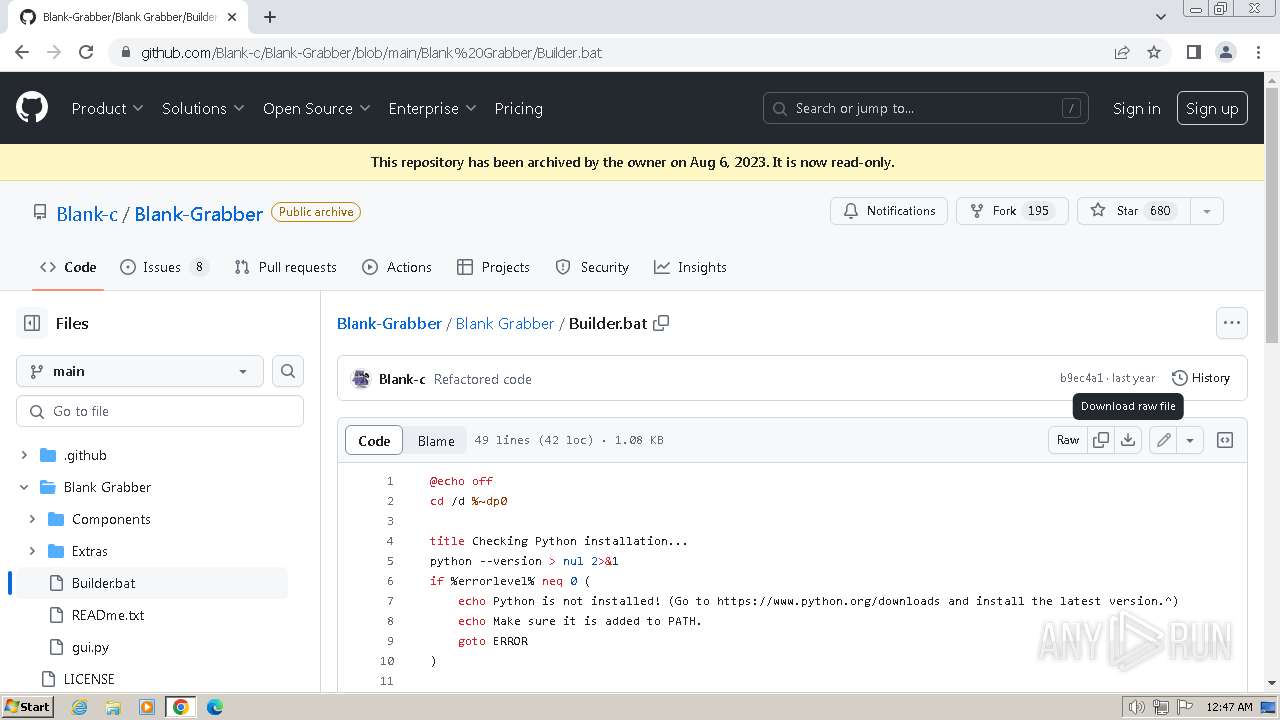Click the volume icon in system tray

point(1136,707)
